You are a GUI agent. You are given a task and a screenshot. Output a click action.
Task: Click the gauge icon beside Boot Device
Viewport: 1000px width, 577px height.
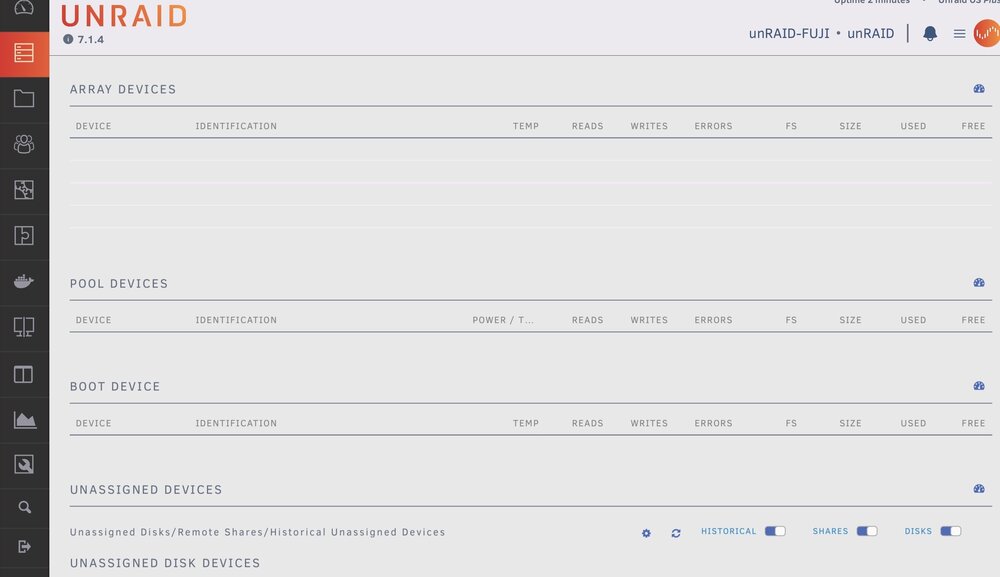pyautogui.click(x=979, y=386)
